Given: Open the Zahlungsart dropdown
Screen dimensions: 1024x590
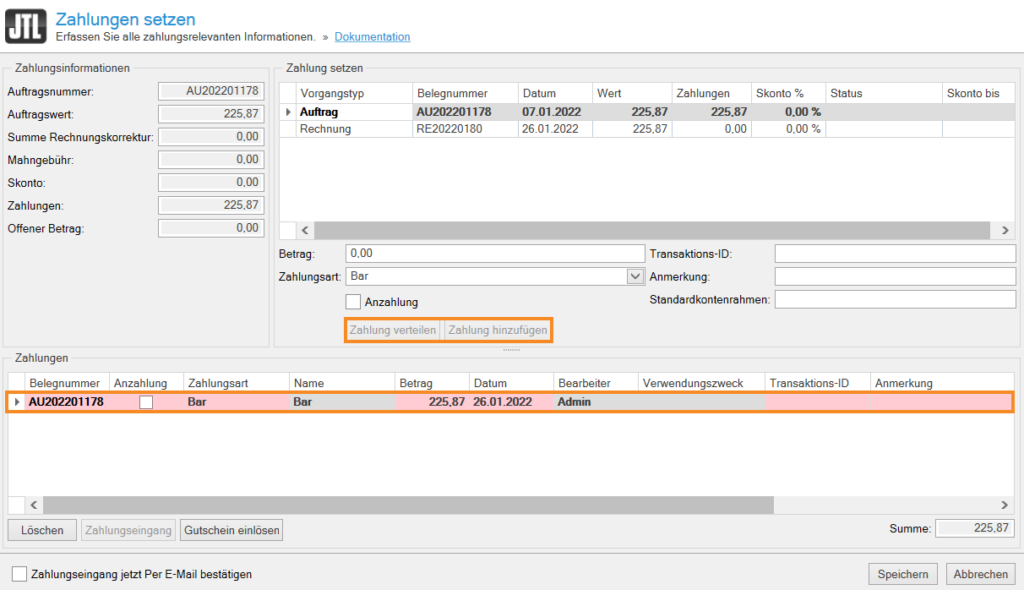Looking at the screenshot, I should pos(634,276).
